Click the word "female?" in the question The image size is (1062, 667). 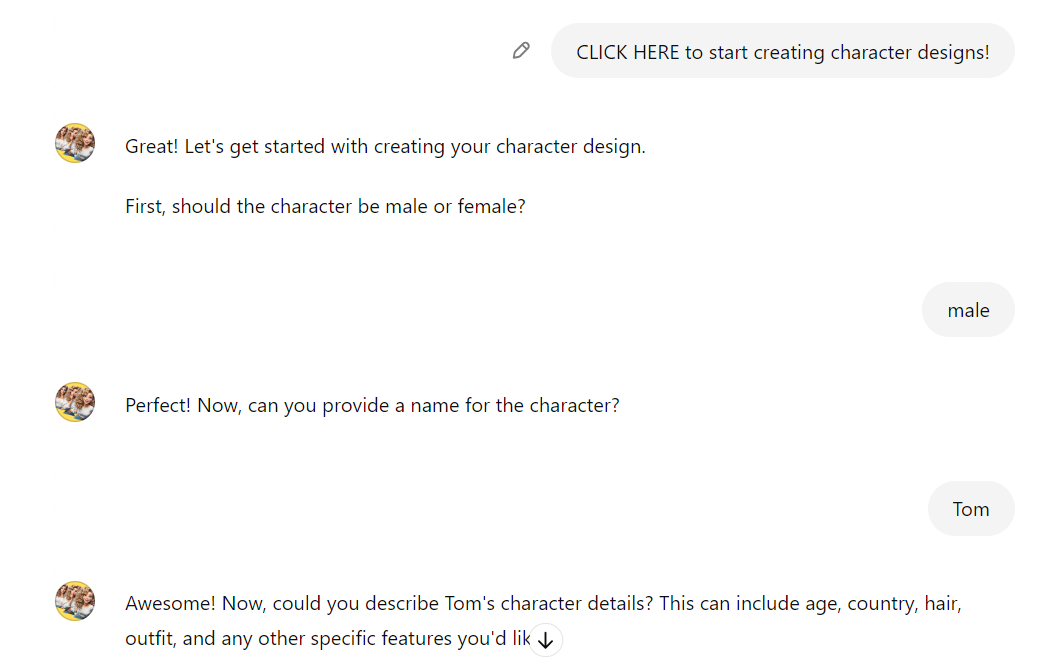point(491,207)
